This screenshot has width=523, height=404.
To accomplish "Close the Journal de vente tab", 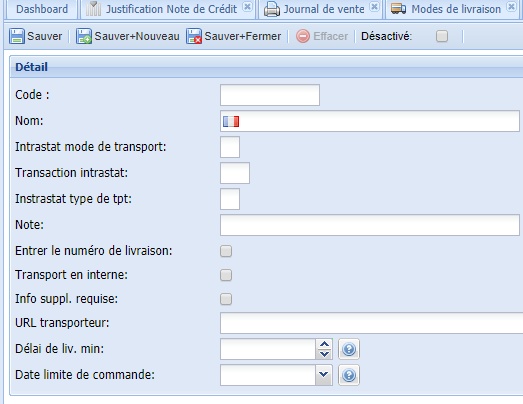I will point(375,6).
